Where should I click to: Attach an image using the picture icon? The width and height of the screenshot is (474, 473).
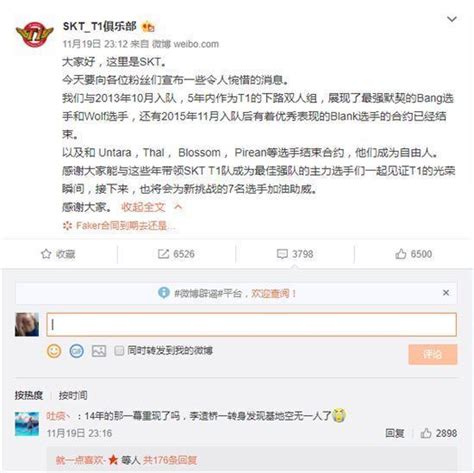(99, 351)
